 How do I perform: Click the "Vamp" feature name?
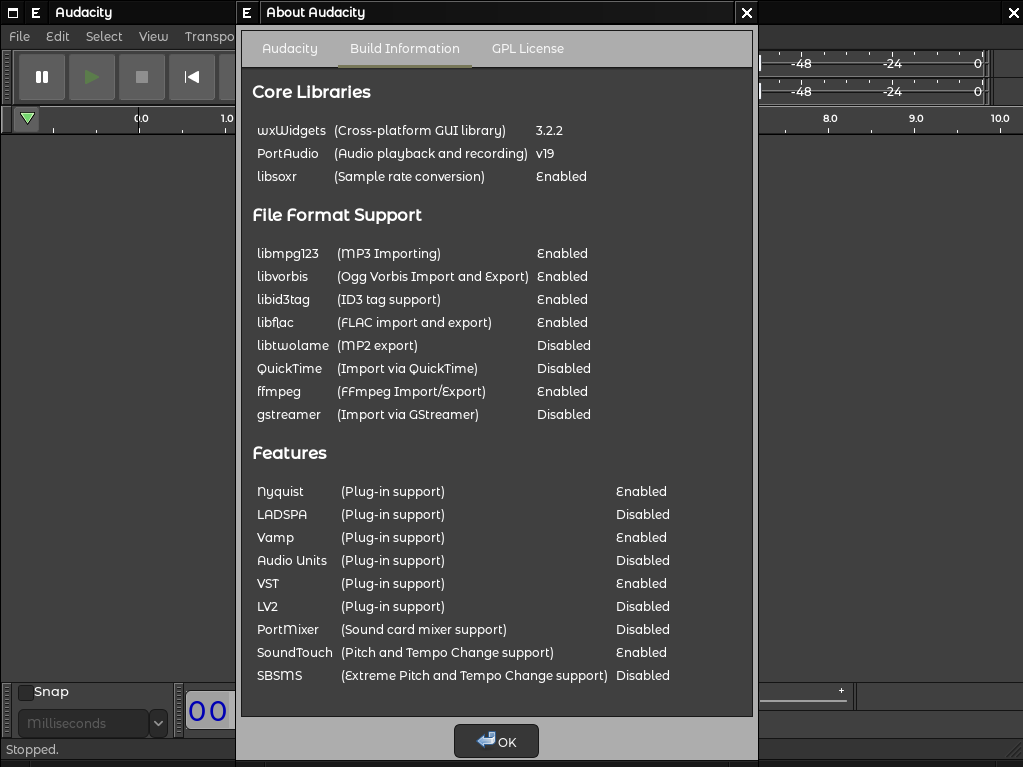tap(275, 537)
